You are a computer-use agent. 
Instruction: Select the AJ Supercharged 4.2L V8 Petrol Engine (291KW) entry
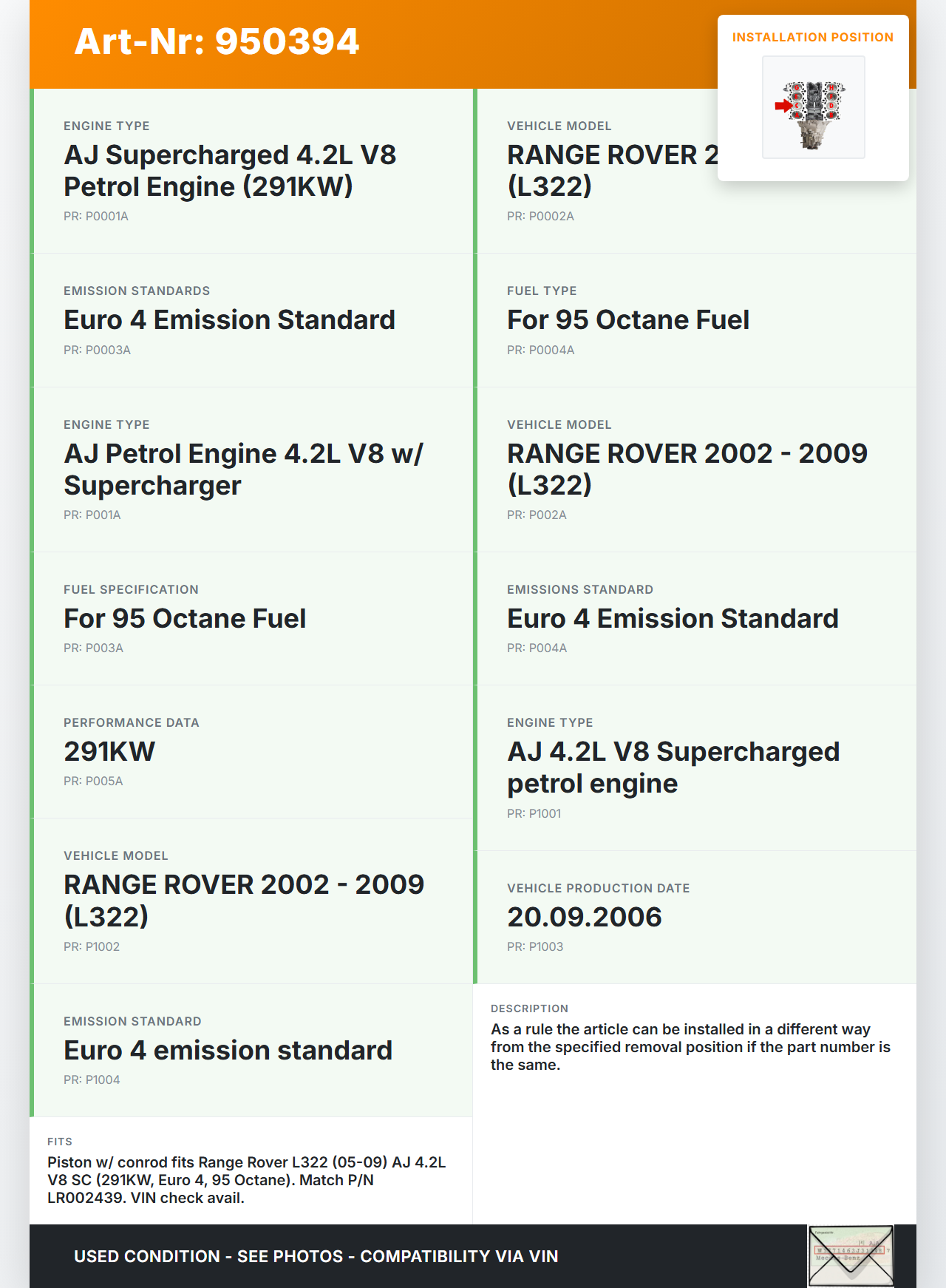tap(230, 171)
